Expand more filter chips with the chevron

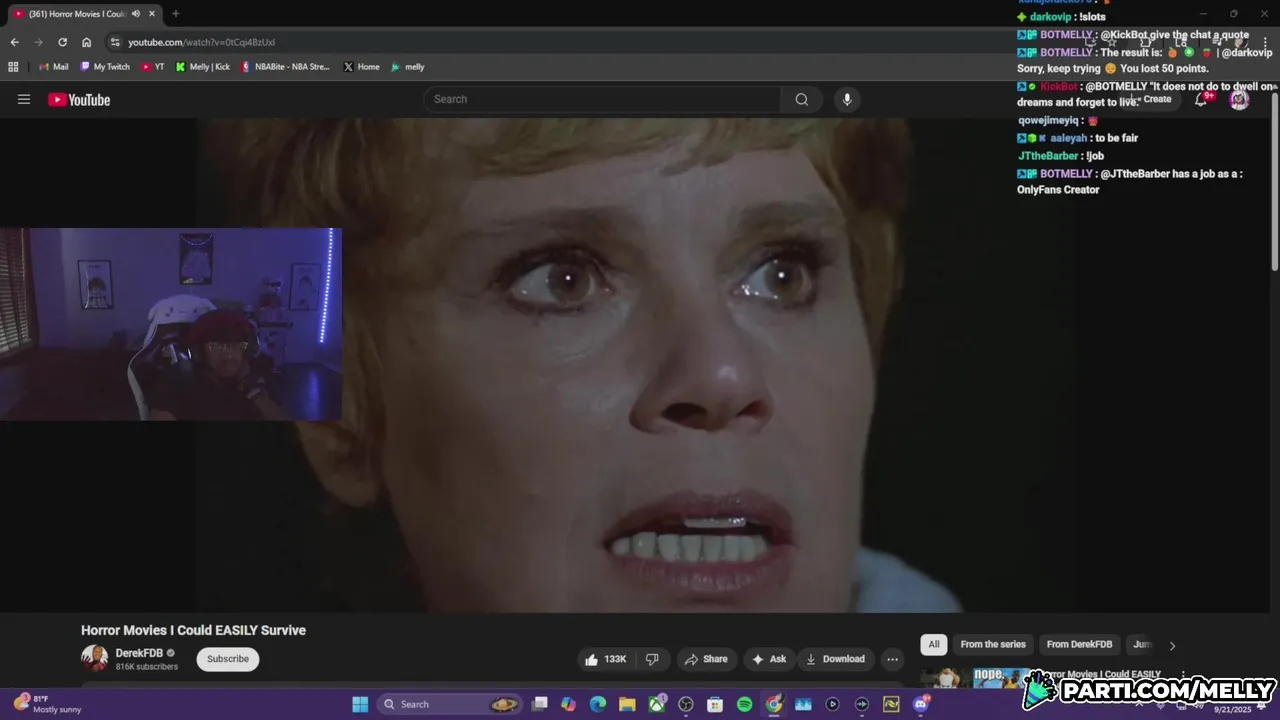pos(1172,645)
